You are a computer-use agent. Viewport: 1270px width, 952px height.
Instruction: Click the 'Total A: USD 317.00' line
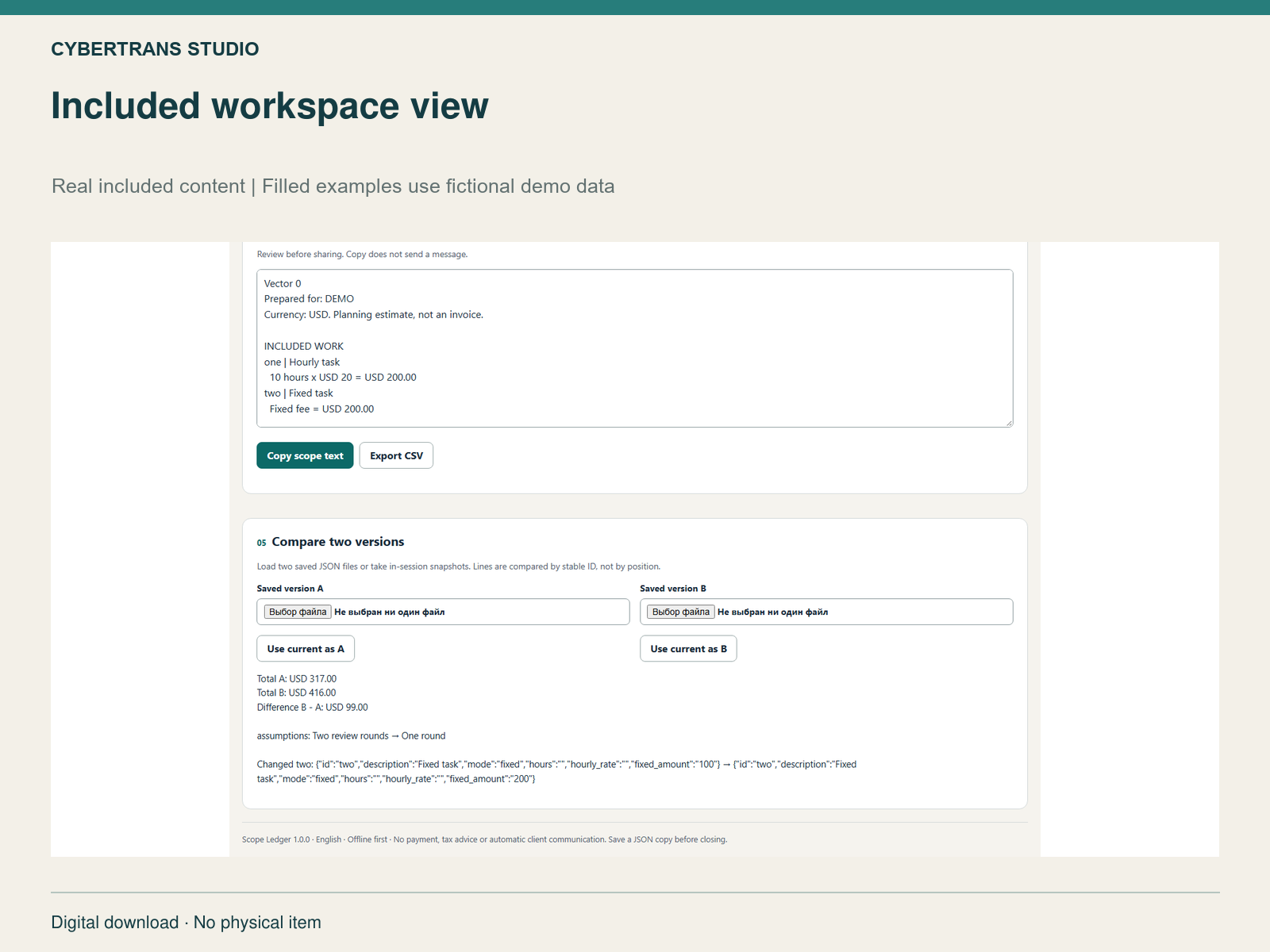pyautogui.click(x=297, y=679)
